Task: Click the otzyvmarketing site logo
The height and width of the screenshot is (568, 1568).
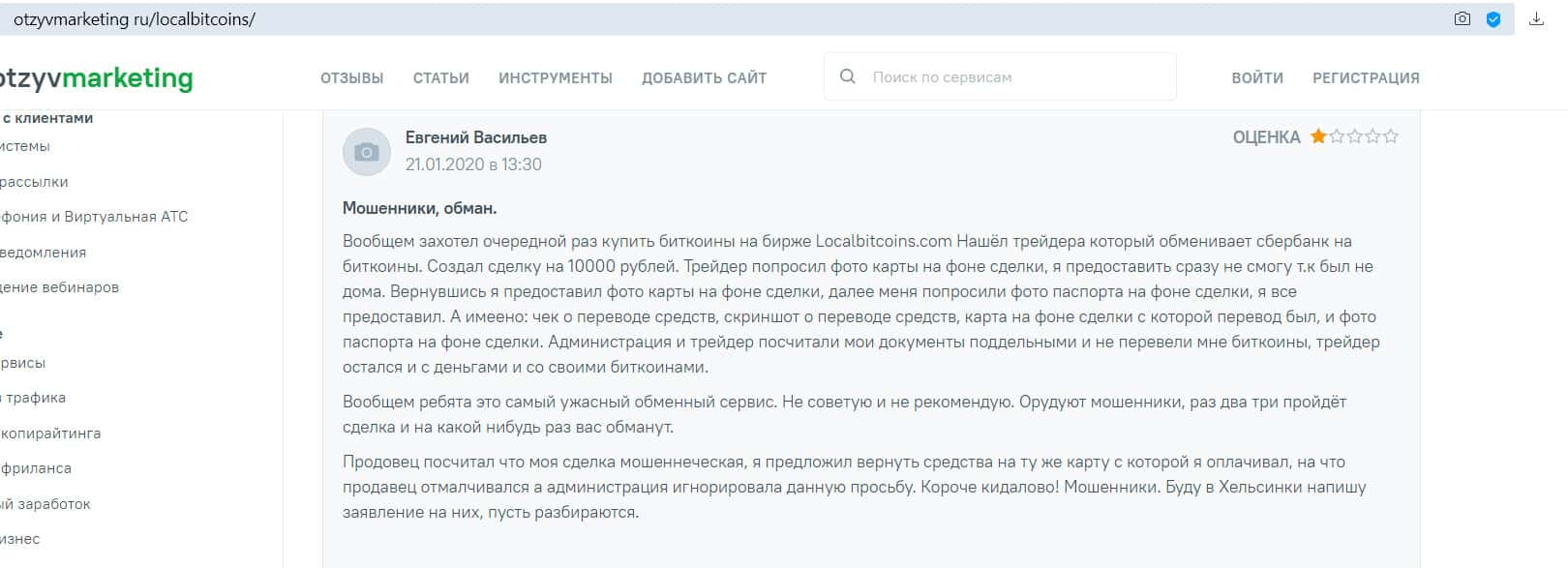Action: click(x=96, y=77)
